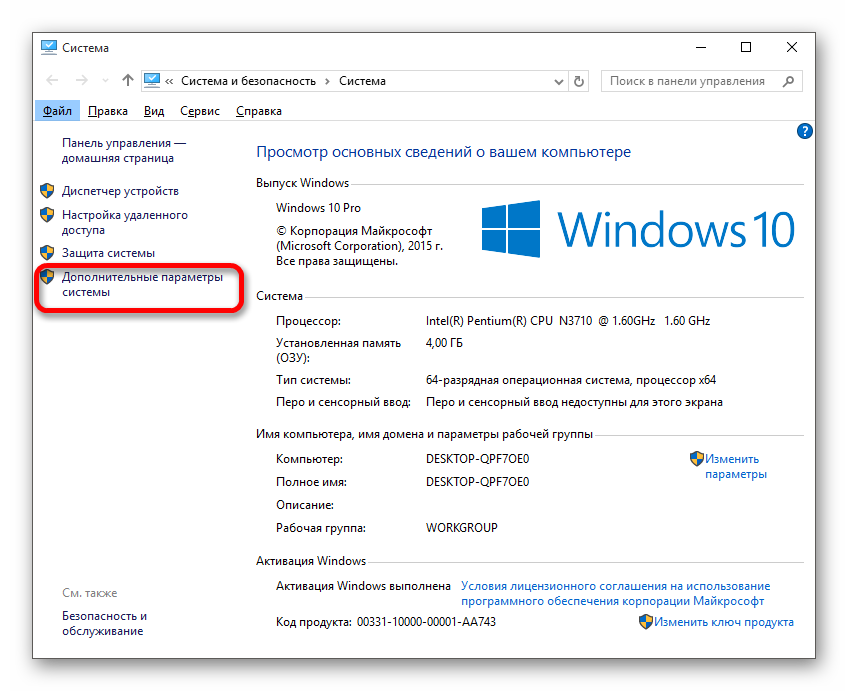Open Безопасность и обслуживание link
848x691 pixels.
pyautogui.click(x=104, y=623)
